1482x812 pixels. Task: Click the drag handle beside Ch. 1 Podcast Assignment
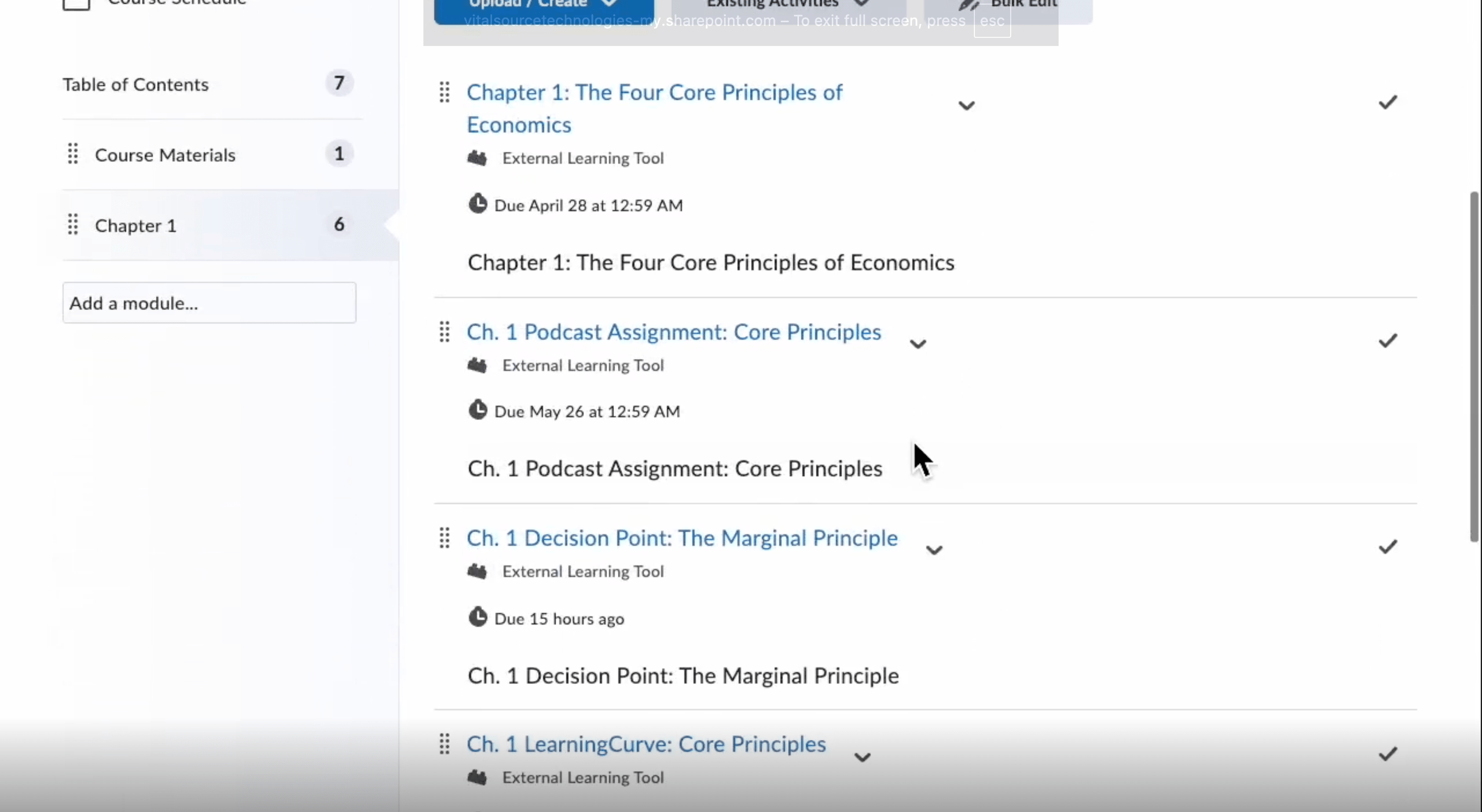[445, 332]
